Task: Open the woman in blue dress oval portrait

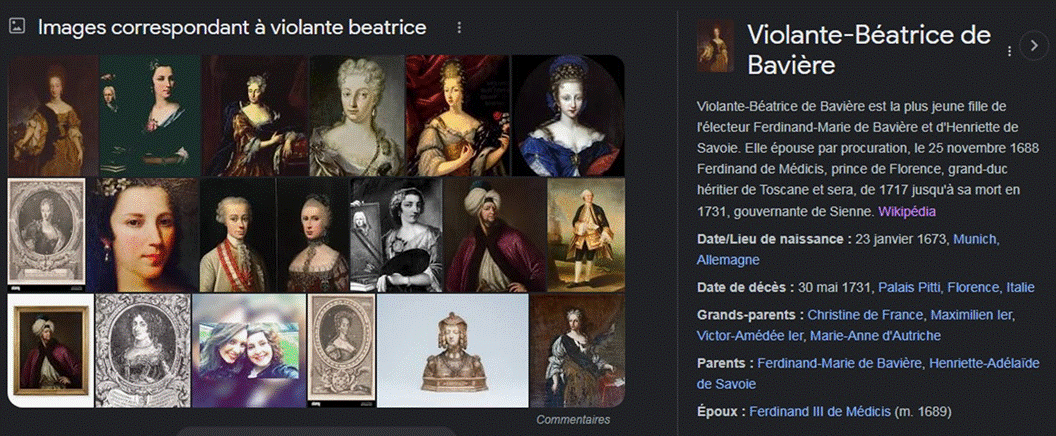Action: pos(568,115)
